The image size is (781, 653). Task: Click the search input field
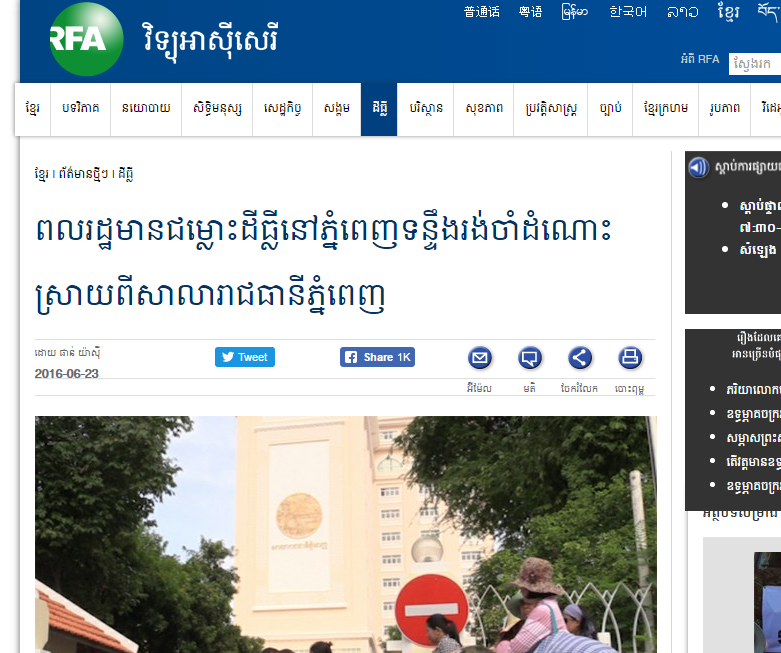click(x=755, y=64)
